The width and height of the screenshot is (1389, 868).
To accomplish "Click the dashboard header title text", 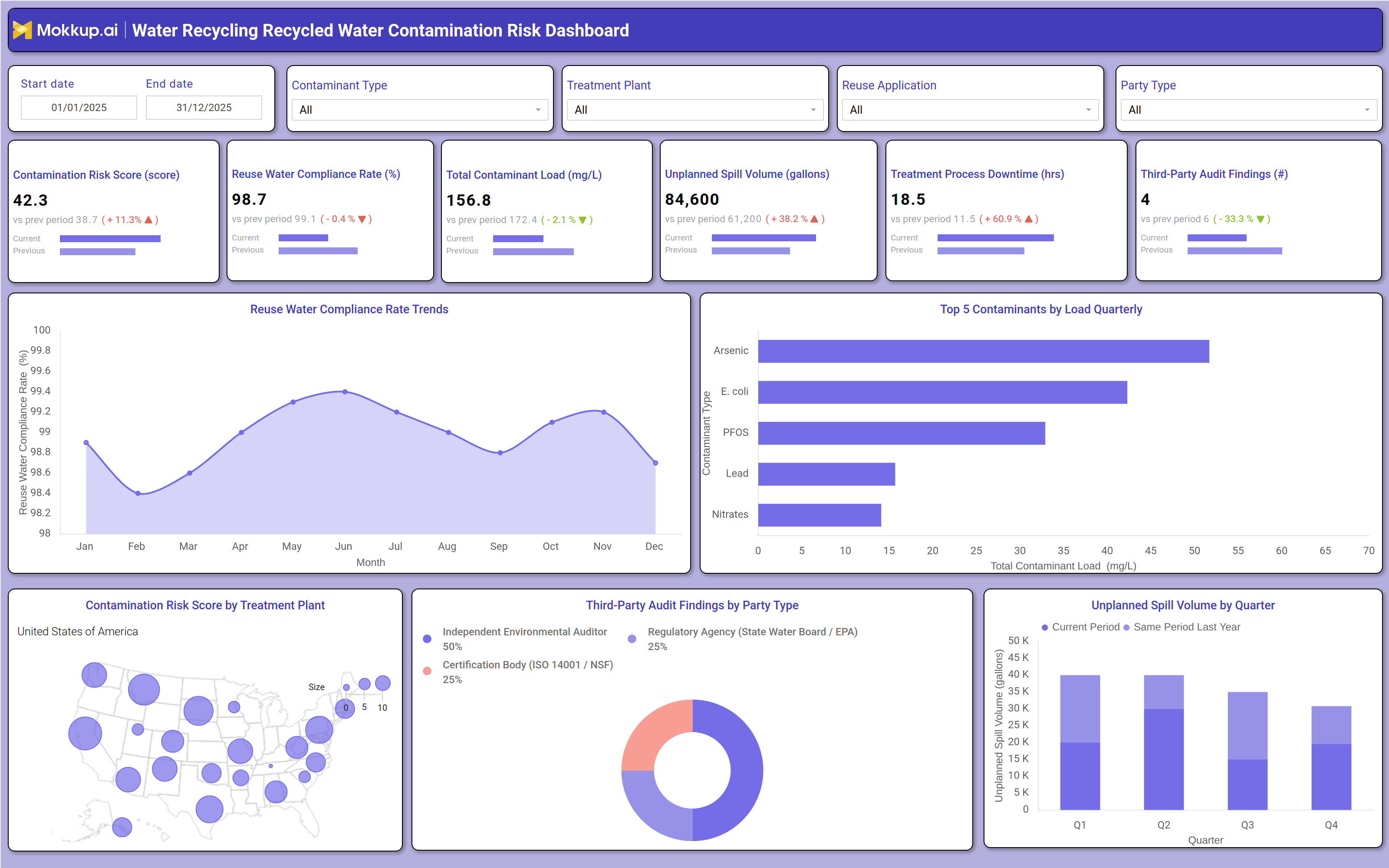I will [x=381, y=30].
